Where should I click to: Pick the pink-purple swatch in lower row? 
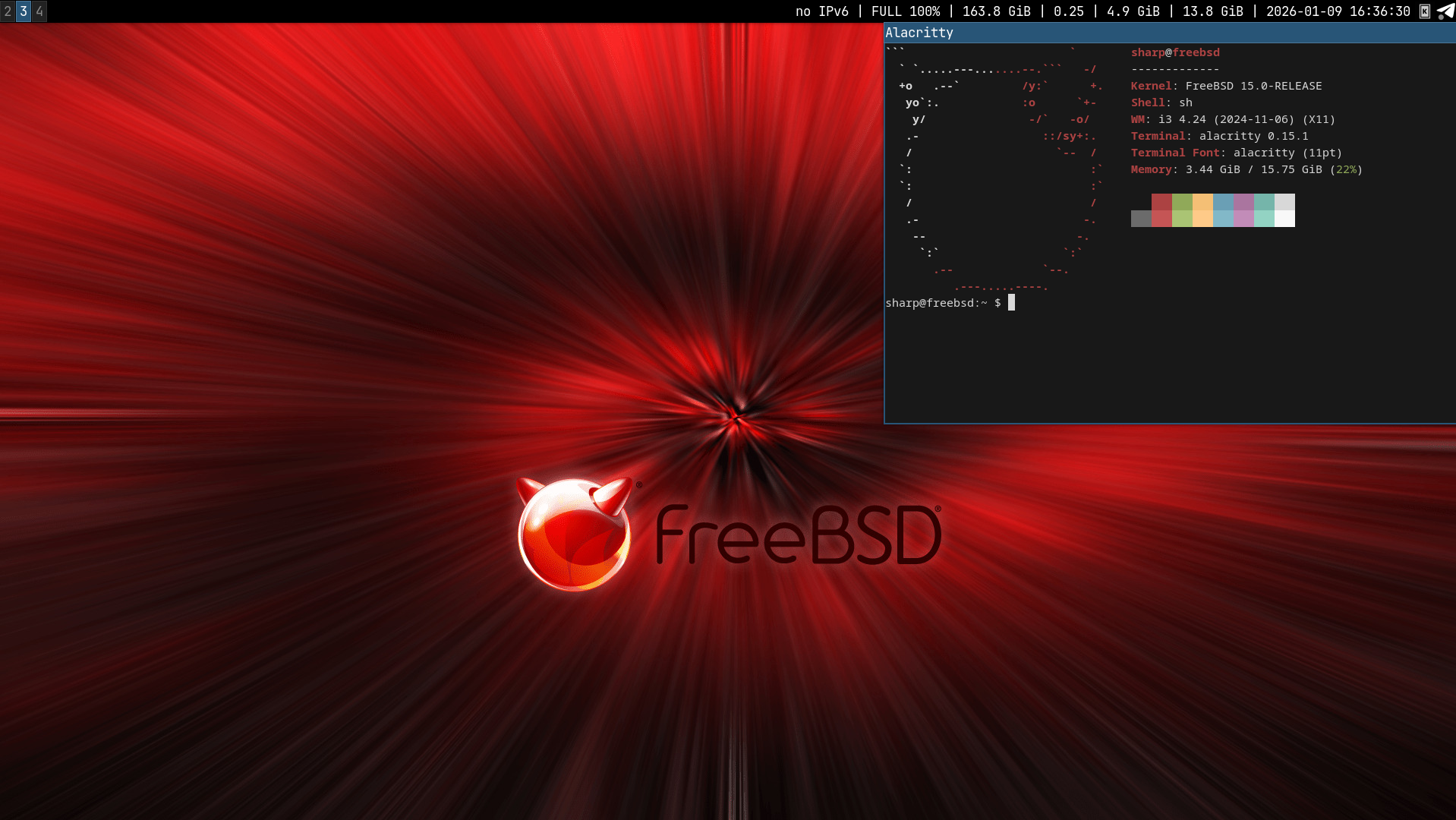coord(1243,219)
